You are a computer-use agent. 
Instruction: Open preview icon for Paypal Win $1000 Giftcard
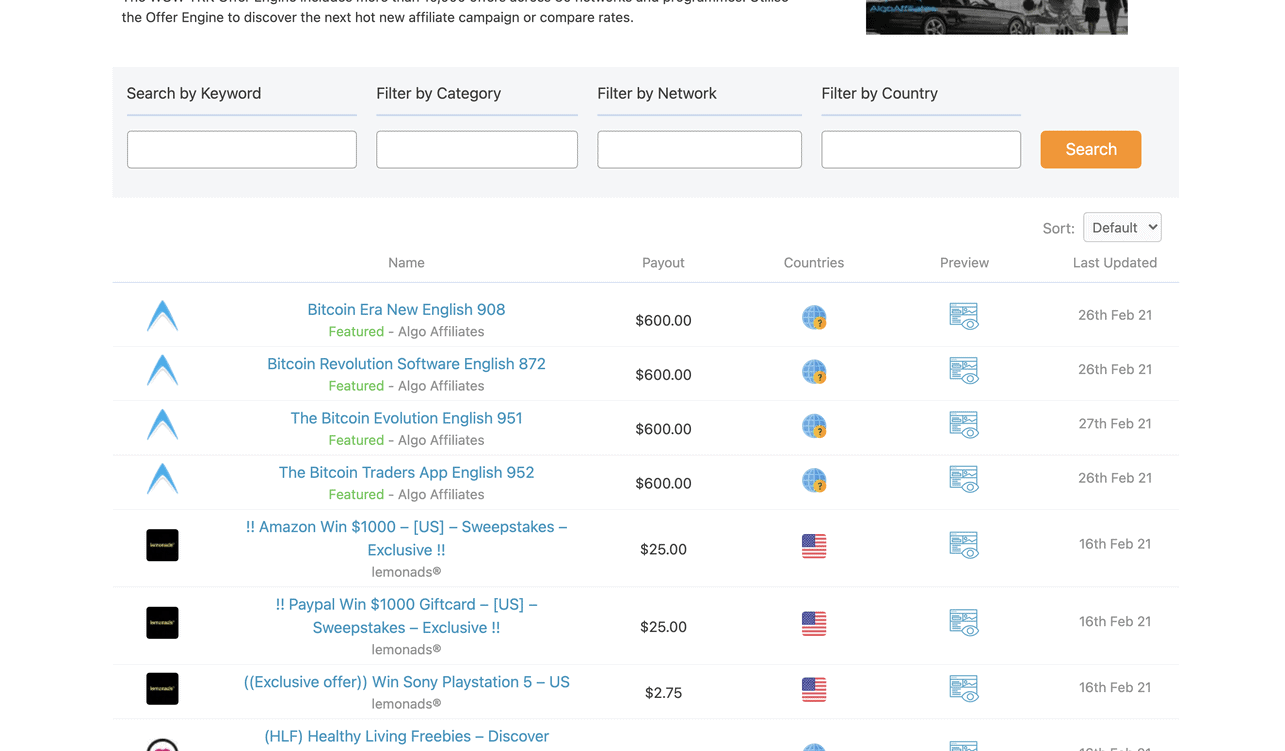pyautogui.click(x=964, y=622)
